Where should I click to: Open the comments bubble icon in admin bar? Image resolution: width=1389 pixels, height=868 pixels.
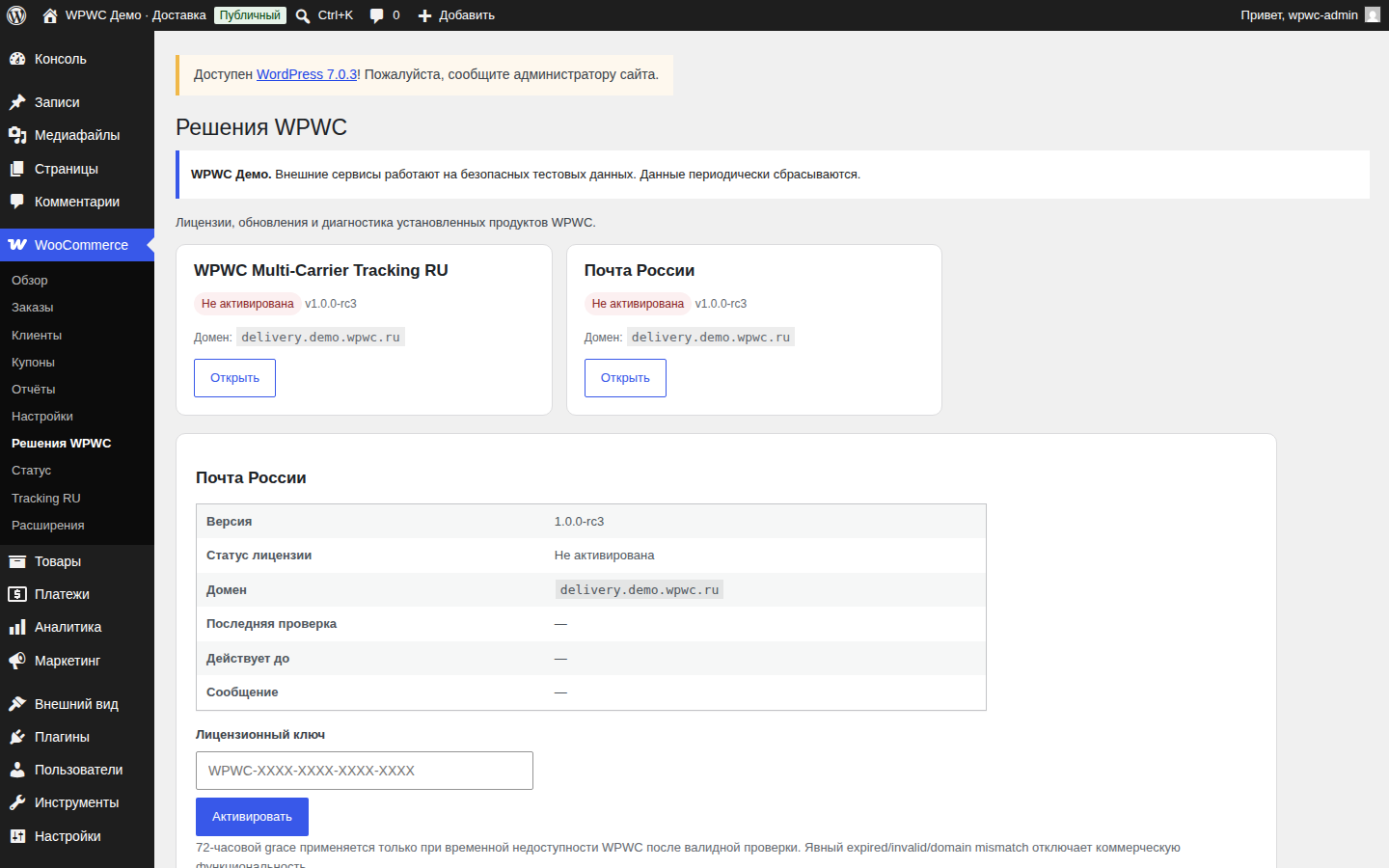click(x=376, y=15)
